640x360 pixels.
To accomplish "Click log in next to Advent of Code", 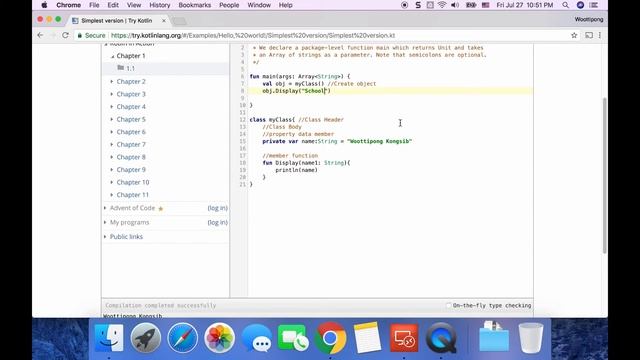I will (x=218, y=208).
